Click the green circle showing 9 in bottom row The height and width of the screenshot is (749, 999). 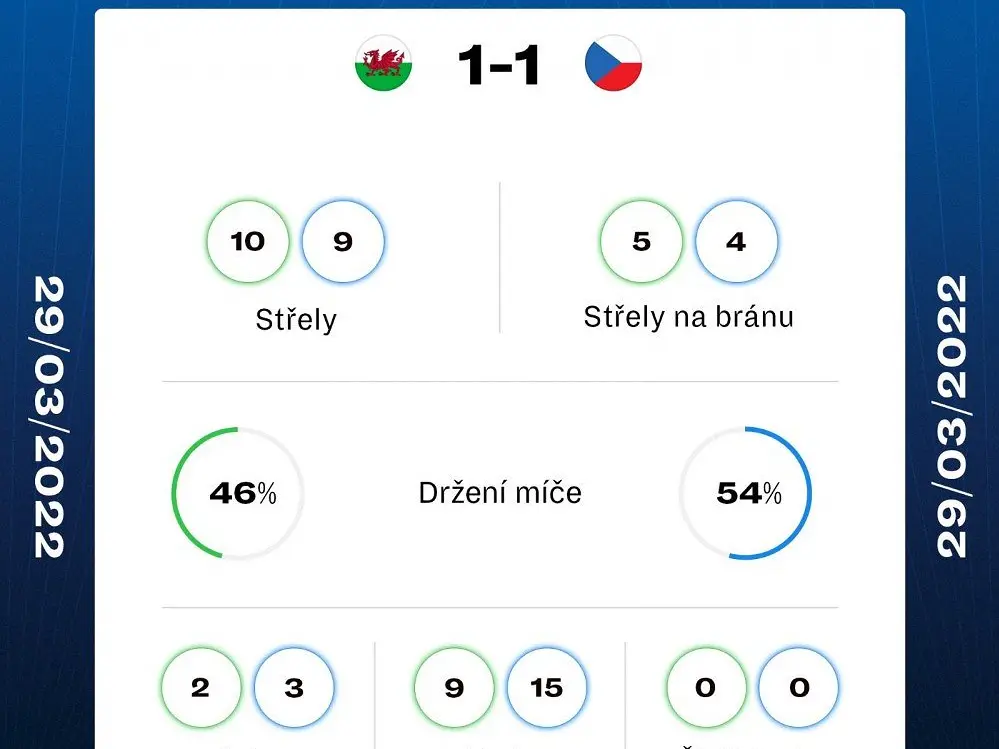click(x=454, y=688)
